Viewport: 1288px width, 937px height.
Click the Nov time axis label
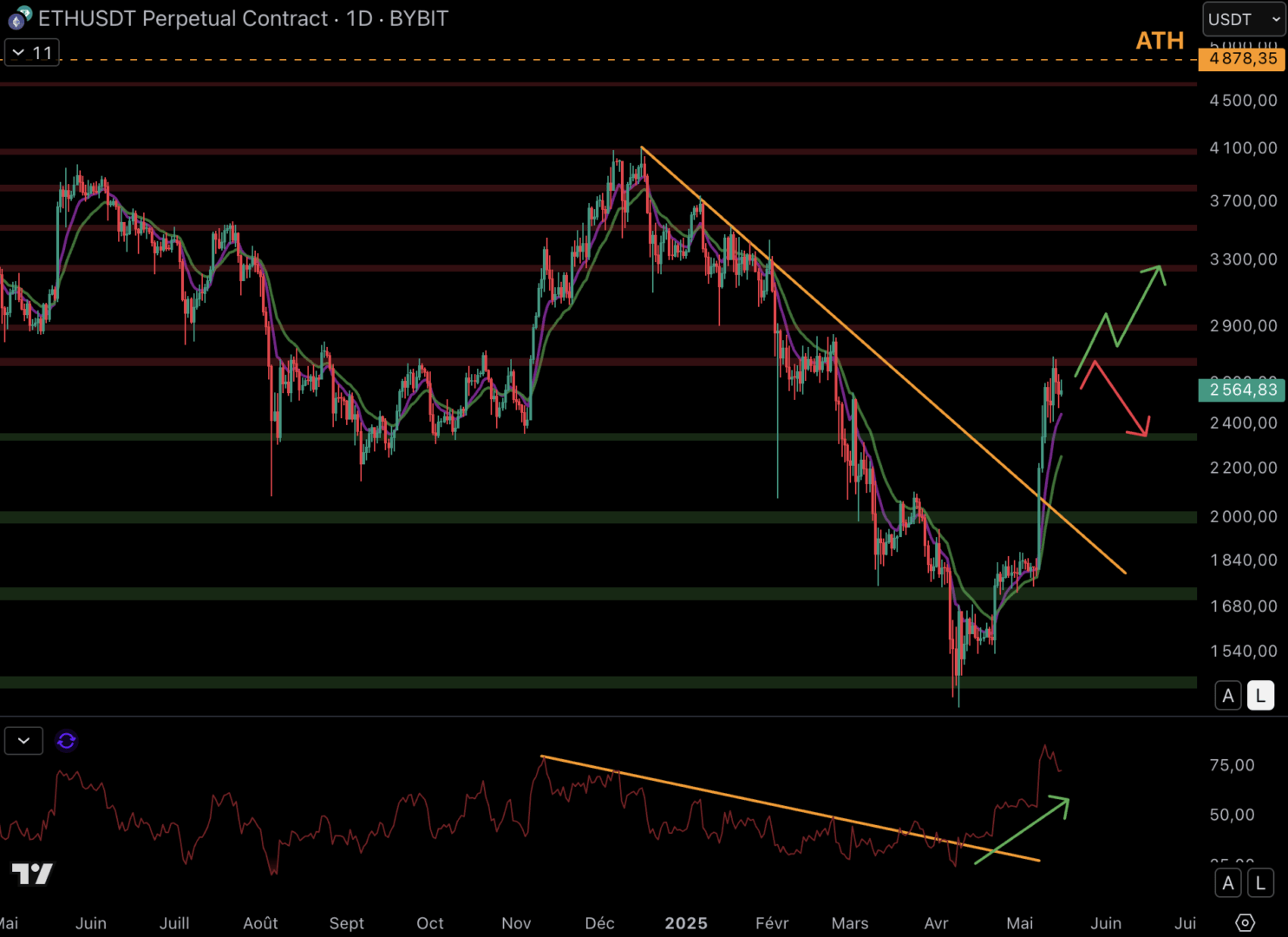pyautogui.click(x=516, y=923)
